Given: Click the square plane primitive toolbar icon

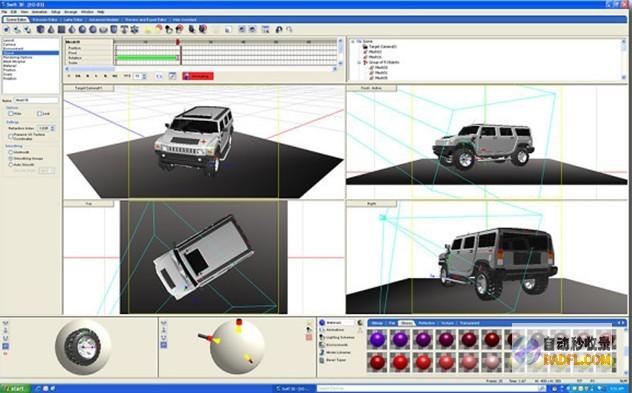Looking at the screenshot, I should click(x=61, y=29).
